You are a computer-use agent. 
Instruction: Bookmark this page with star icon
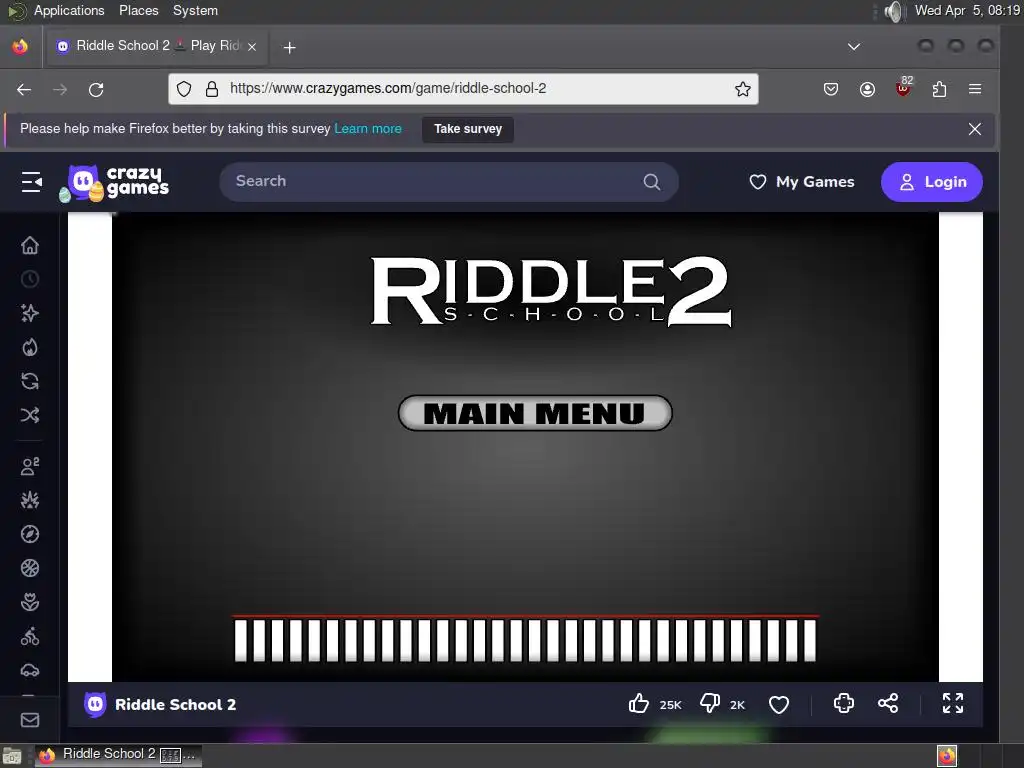743,89
